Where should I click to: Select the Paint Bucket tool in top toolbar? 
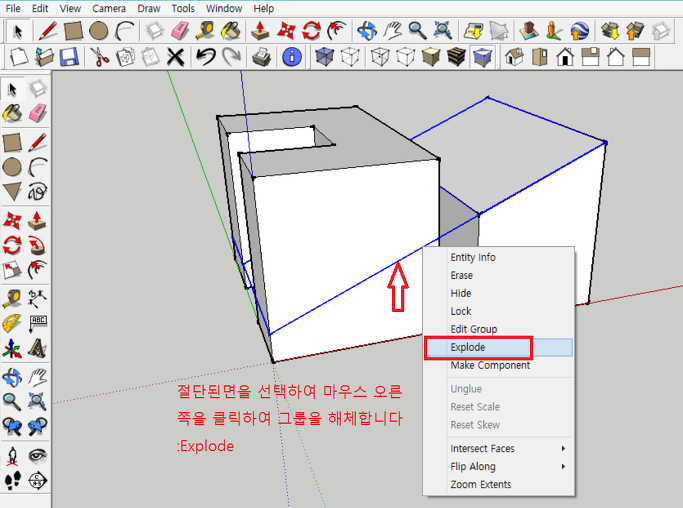point(230,31)
